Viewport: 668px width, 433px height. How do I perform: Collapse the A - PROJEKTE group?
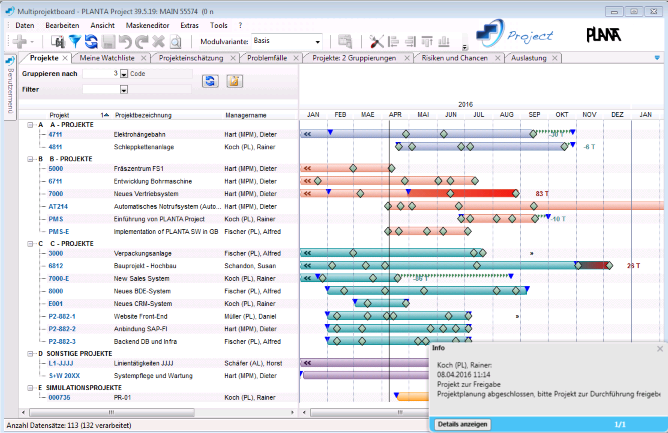(x=30, y=125)
